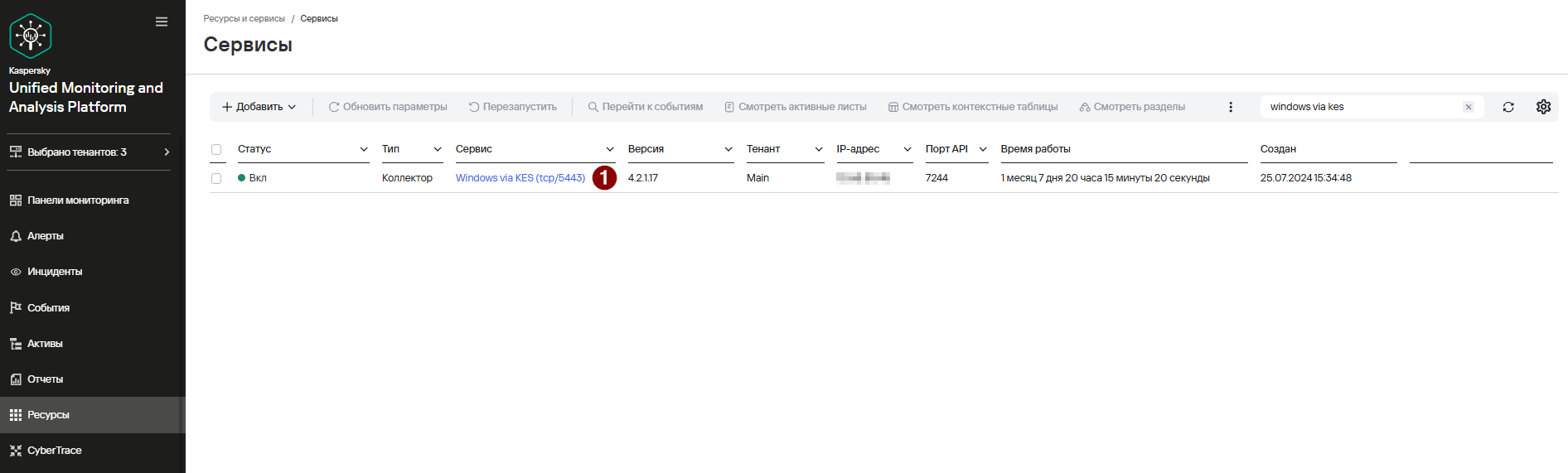The image size is (1568, 473).
Task: Click the События flag icon
Action: click(16, 307)
